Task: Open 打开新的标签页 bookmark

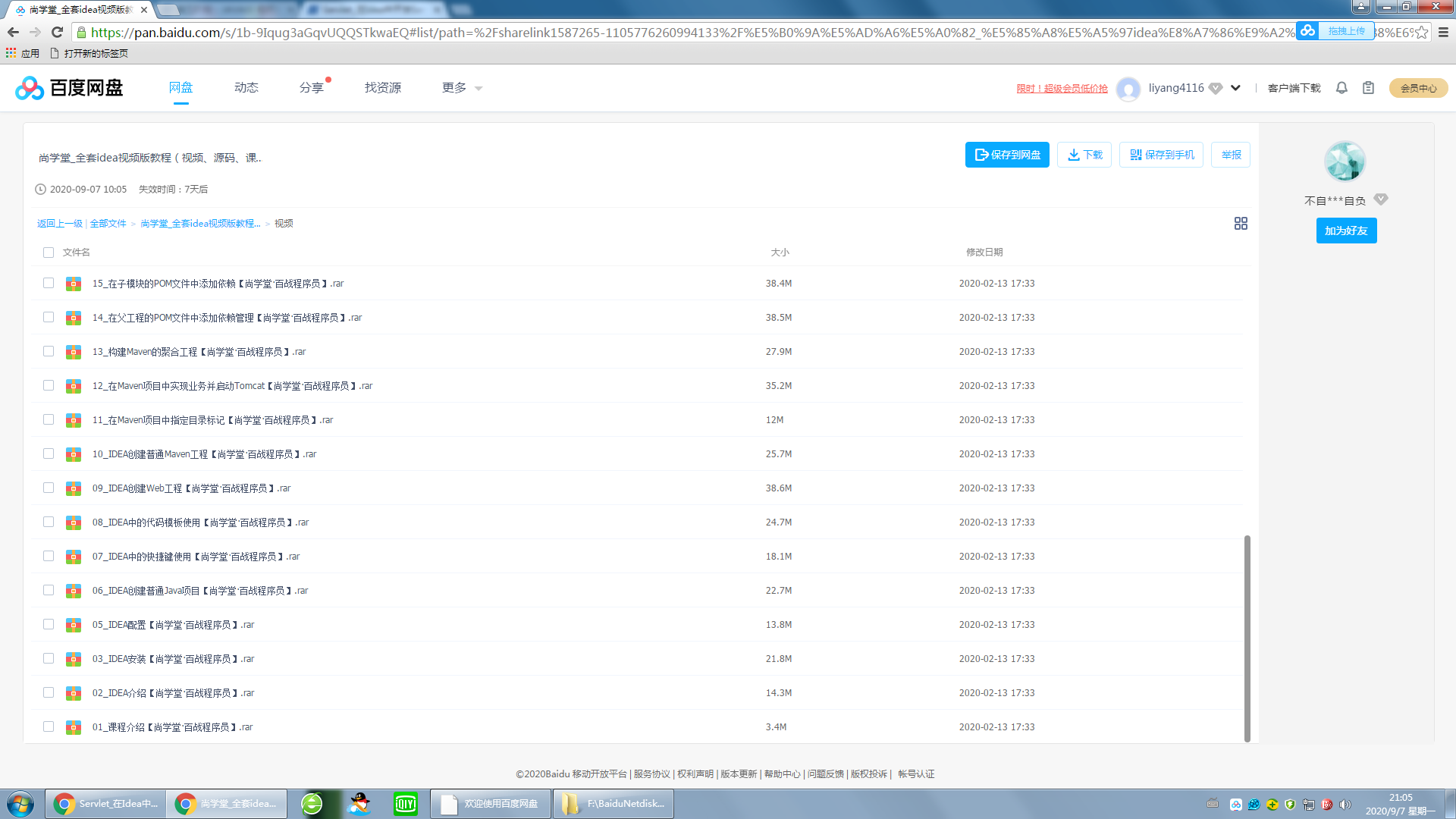Action: tap(89, 53)
